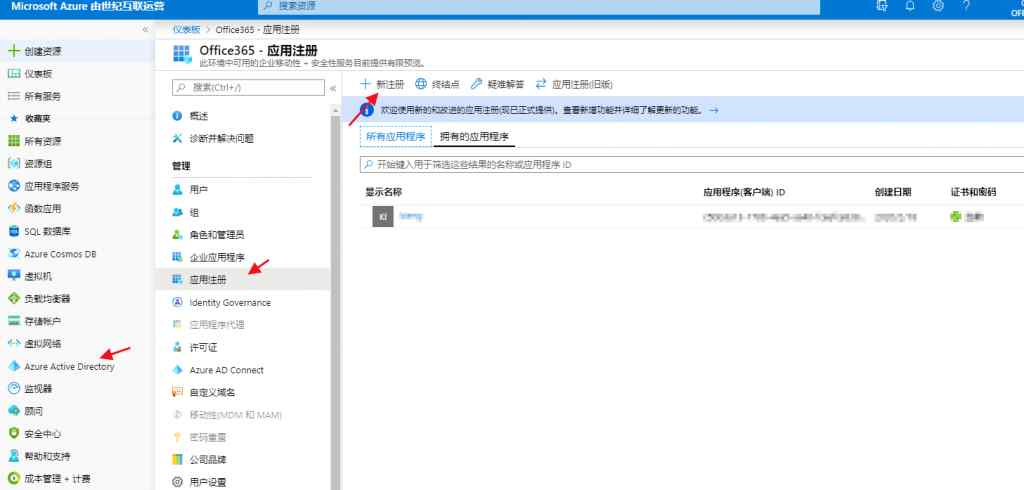Open Custom domain names menu item
The height and width of the screenshot is (490, 1024).
tap(212, 393)
